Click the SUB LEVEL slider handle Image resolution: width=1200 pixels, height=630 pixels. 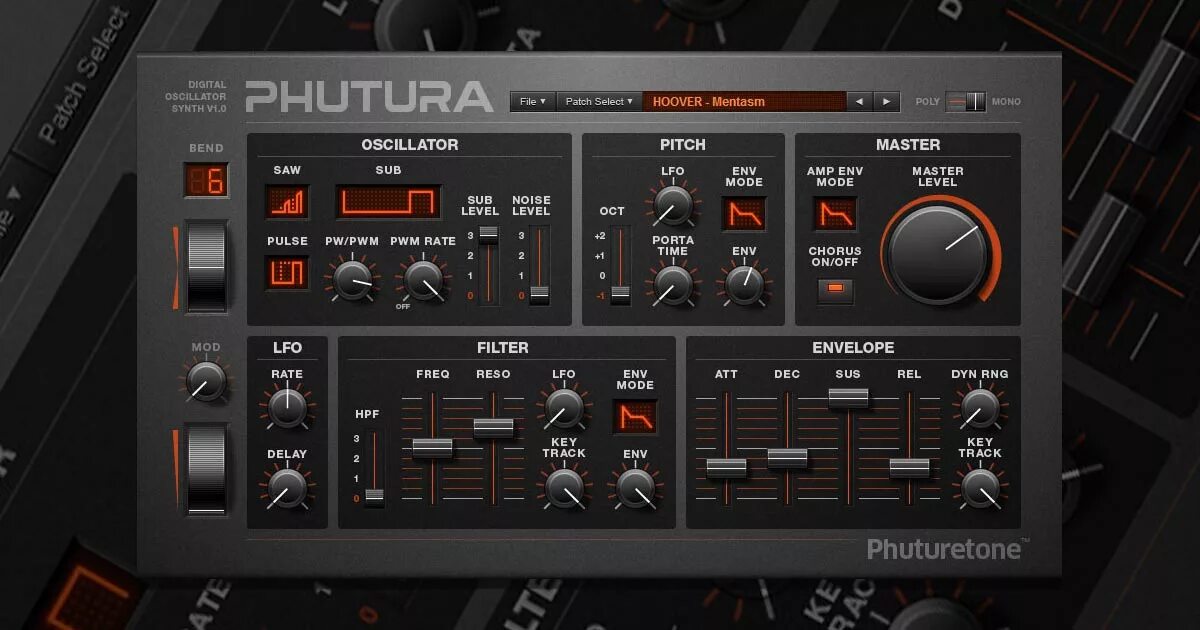point(488,234)
